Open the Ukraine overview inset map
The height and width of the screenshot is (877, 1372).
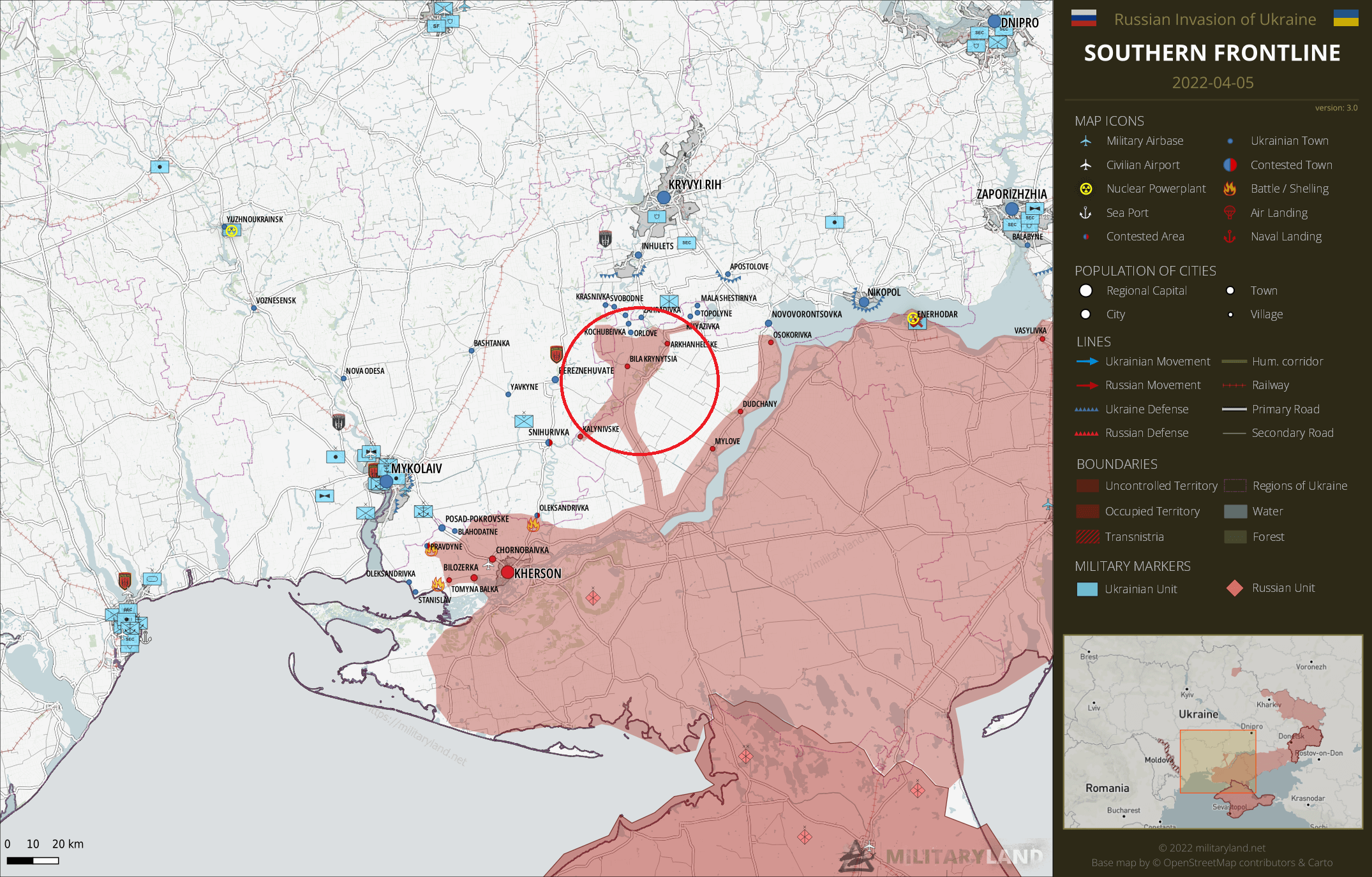point(1212,732)
